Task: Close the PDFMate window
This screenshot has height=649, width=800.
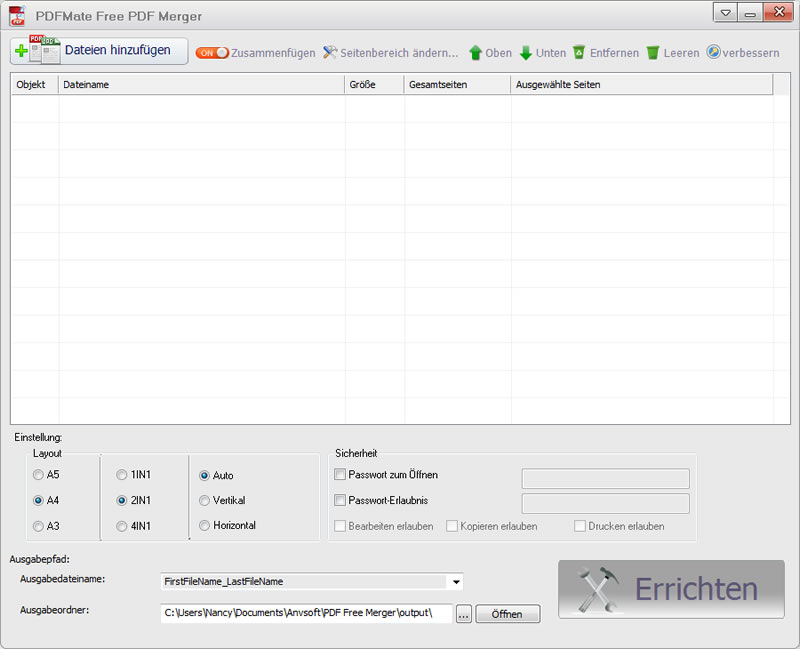Action: (779, 12)
